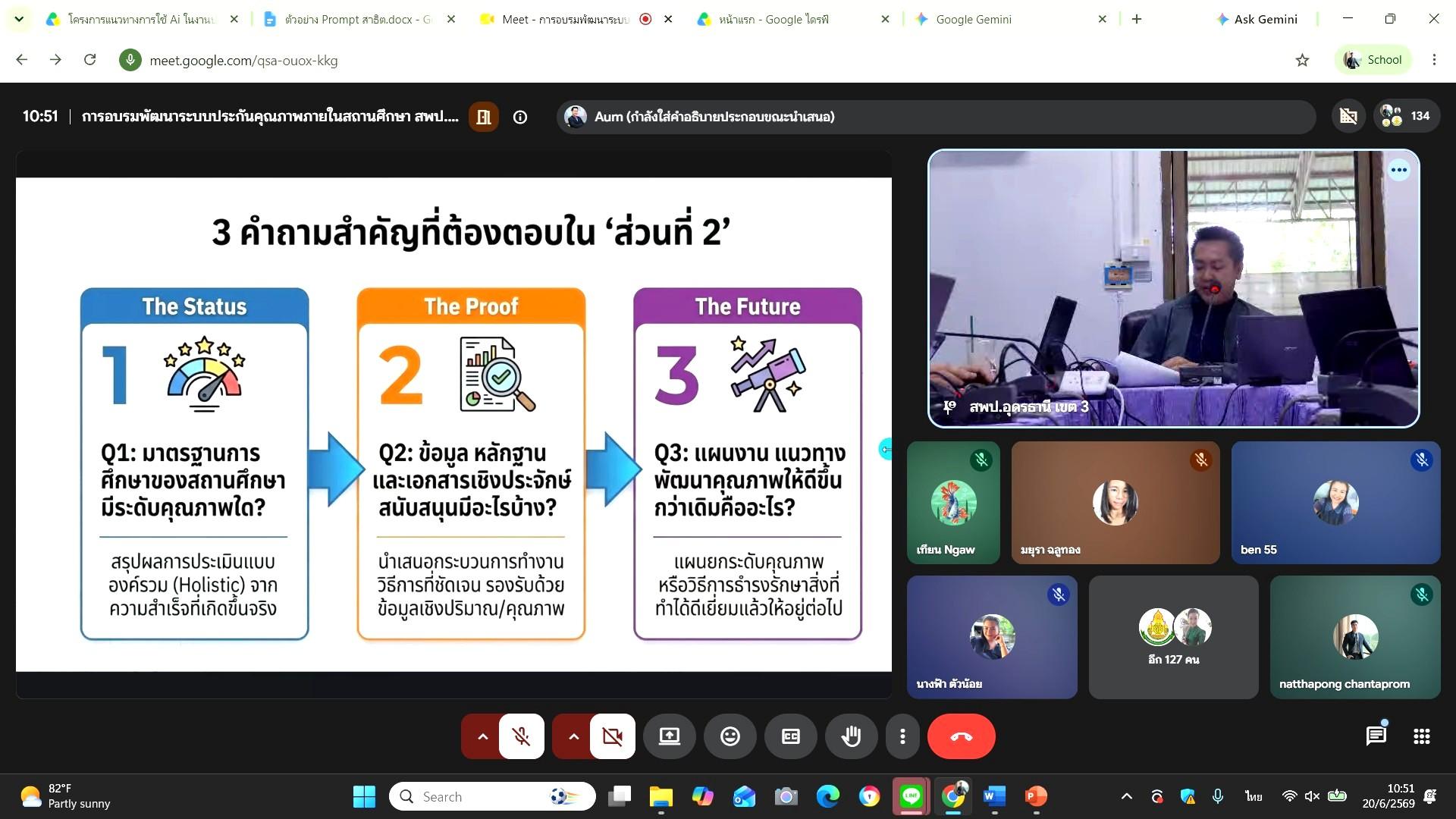Screen dimensions: 1456x819
Task: Toggle the turned-off camera button
Action: (x=612, y=736)
